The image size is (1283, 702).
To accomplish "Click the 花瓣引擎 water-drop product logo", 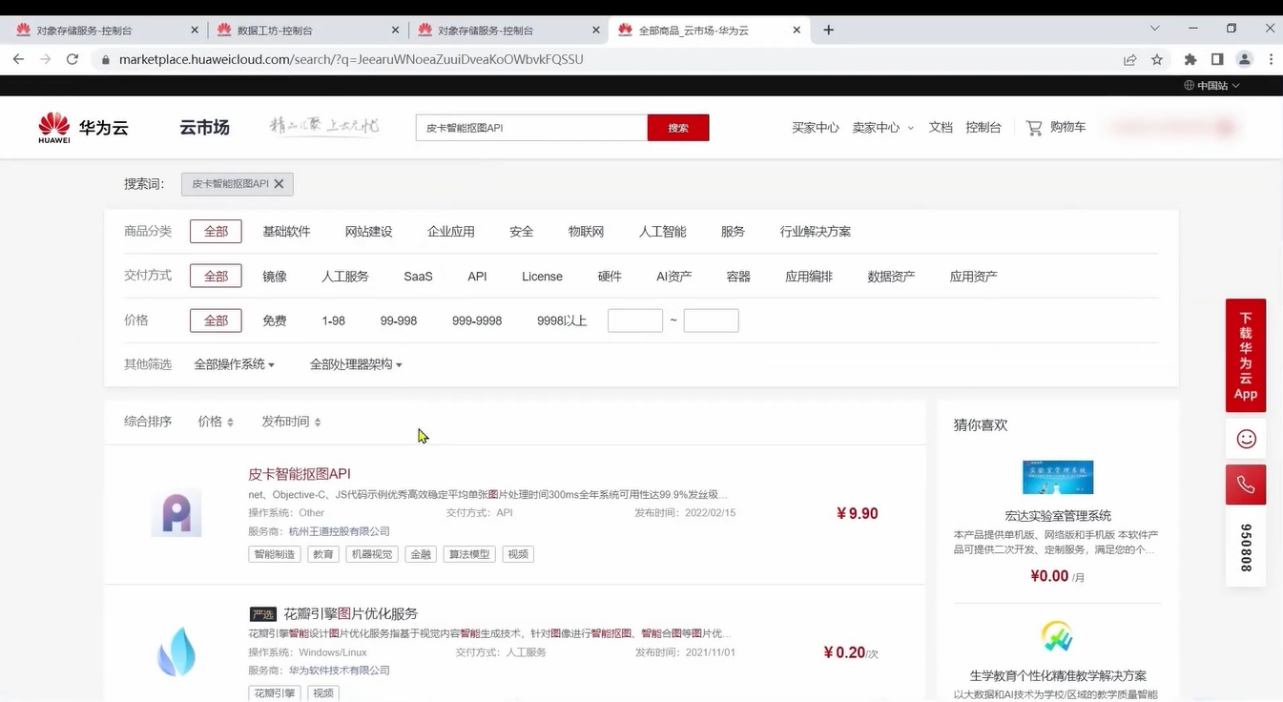I will [x=177, y=651].
